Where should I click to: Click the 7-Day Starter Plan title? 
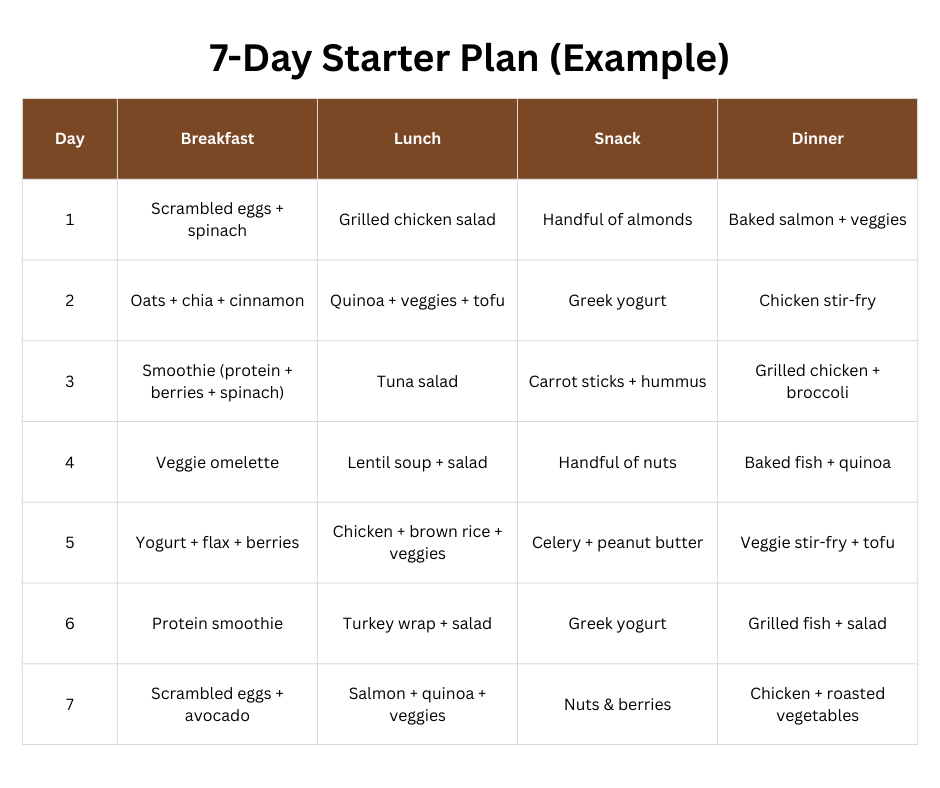click(469, 58)
